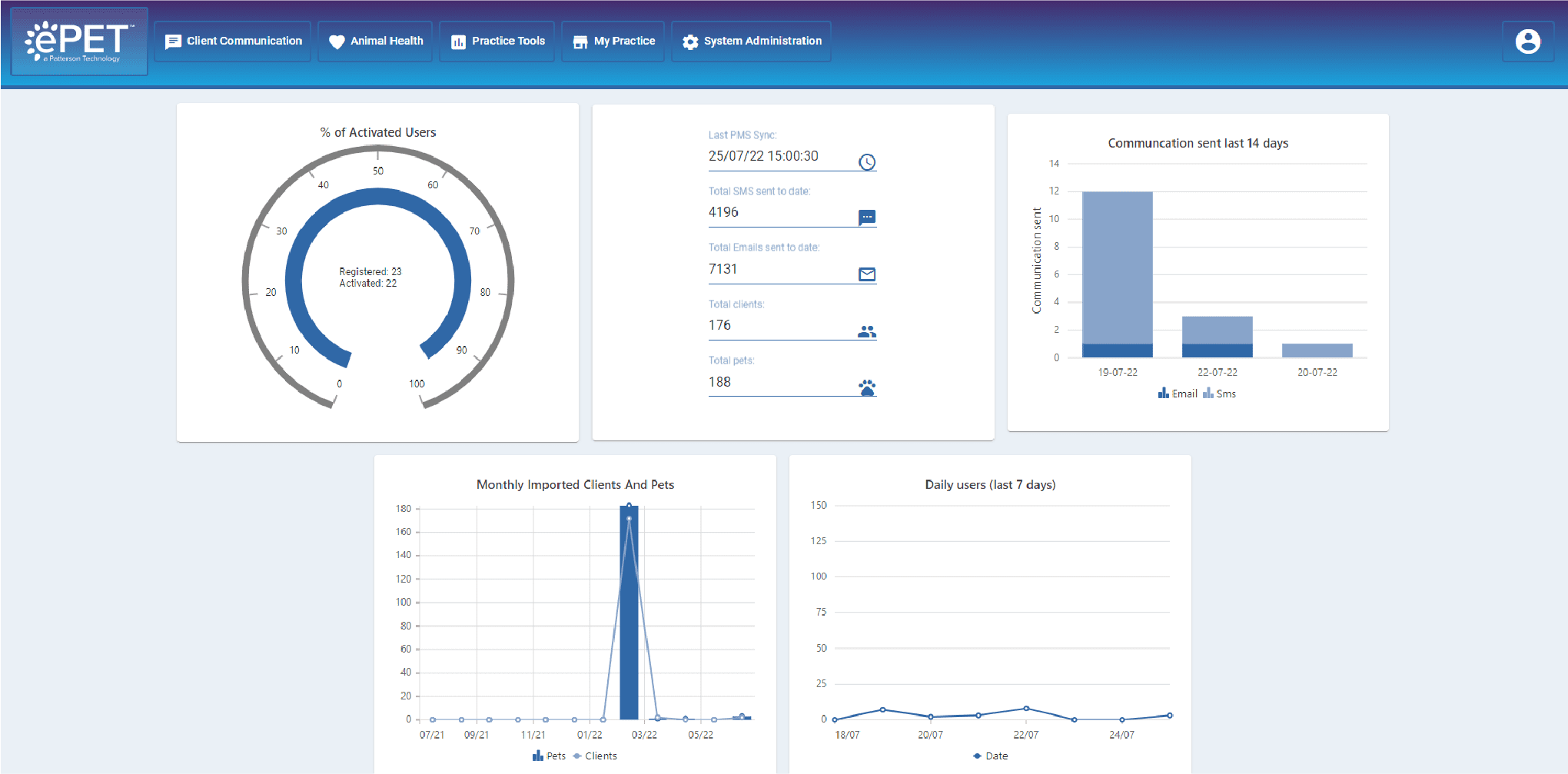Click the heart icon in Animal Health

(x=337, y=42)
